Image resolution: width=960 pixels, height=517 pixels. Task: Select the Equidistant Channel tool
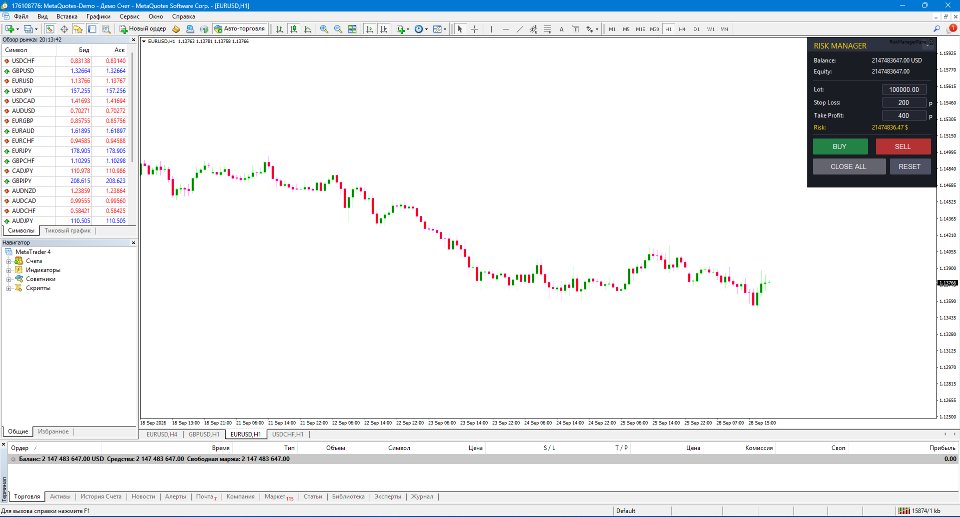[x=534, y=29]
